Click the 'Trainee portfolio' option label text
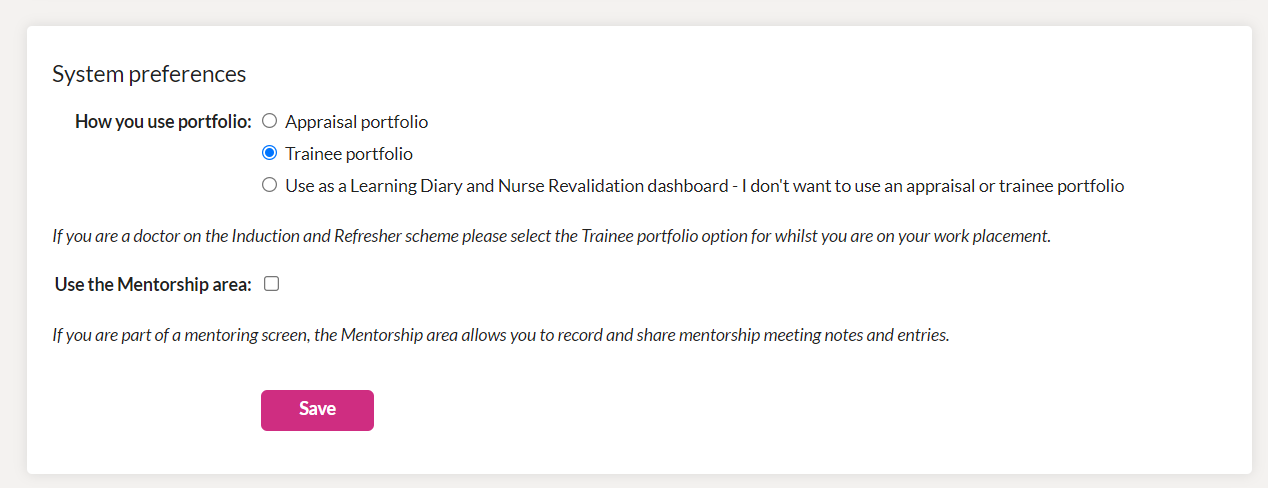 pyautogui.click(x=349, y=154)
